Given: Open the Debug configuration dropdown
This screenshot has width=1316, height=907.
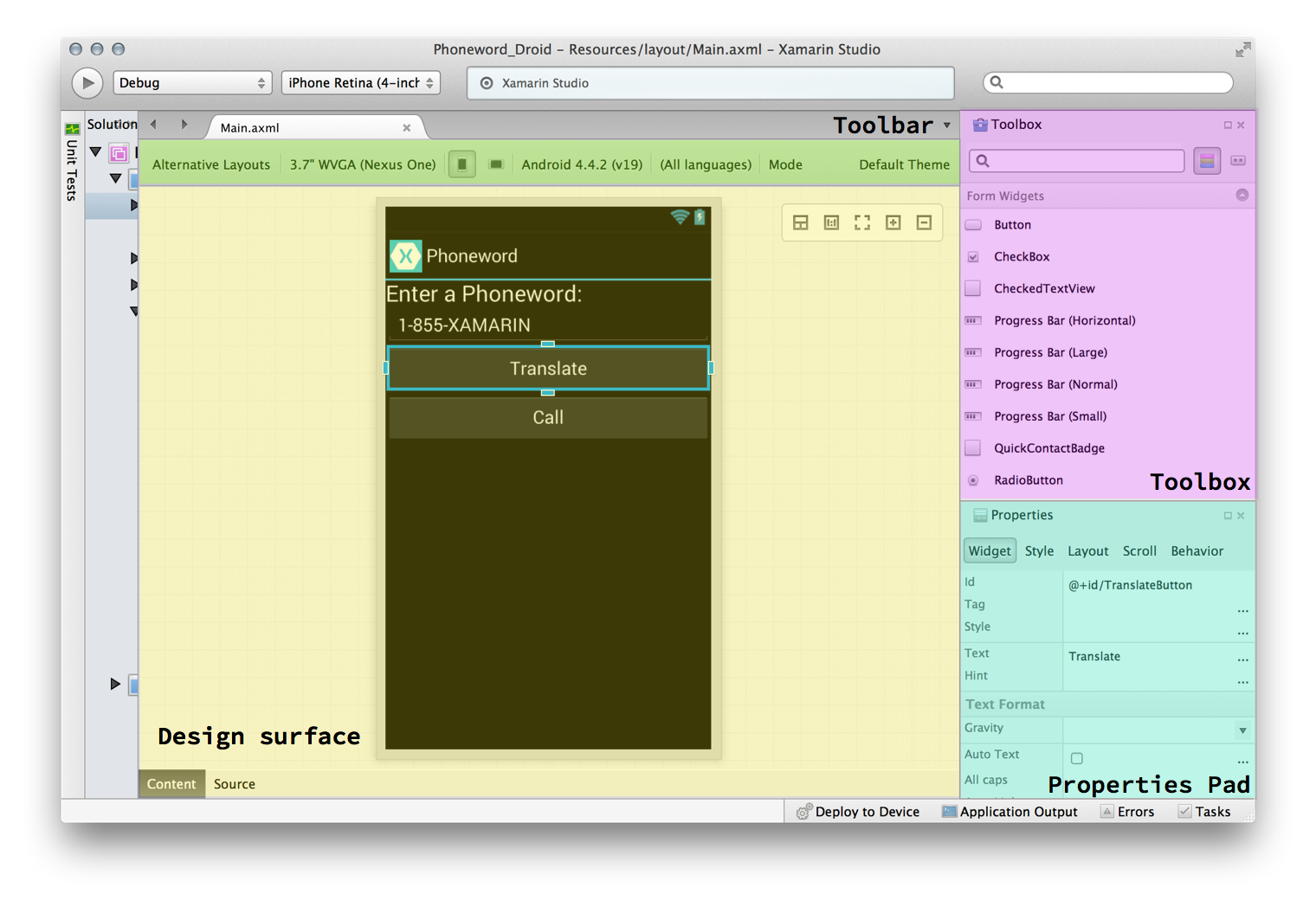Looking at the screenshot, I should coord(192,83).
